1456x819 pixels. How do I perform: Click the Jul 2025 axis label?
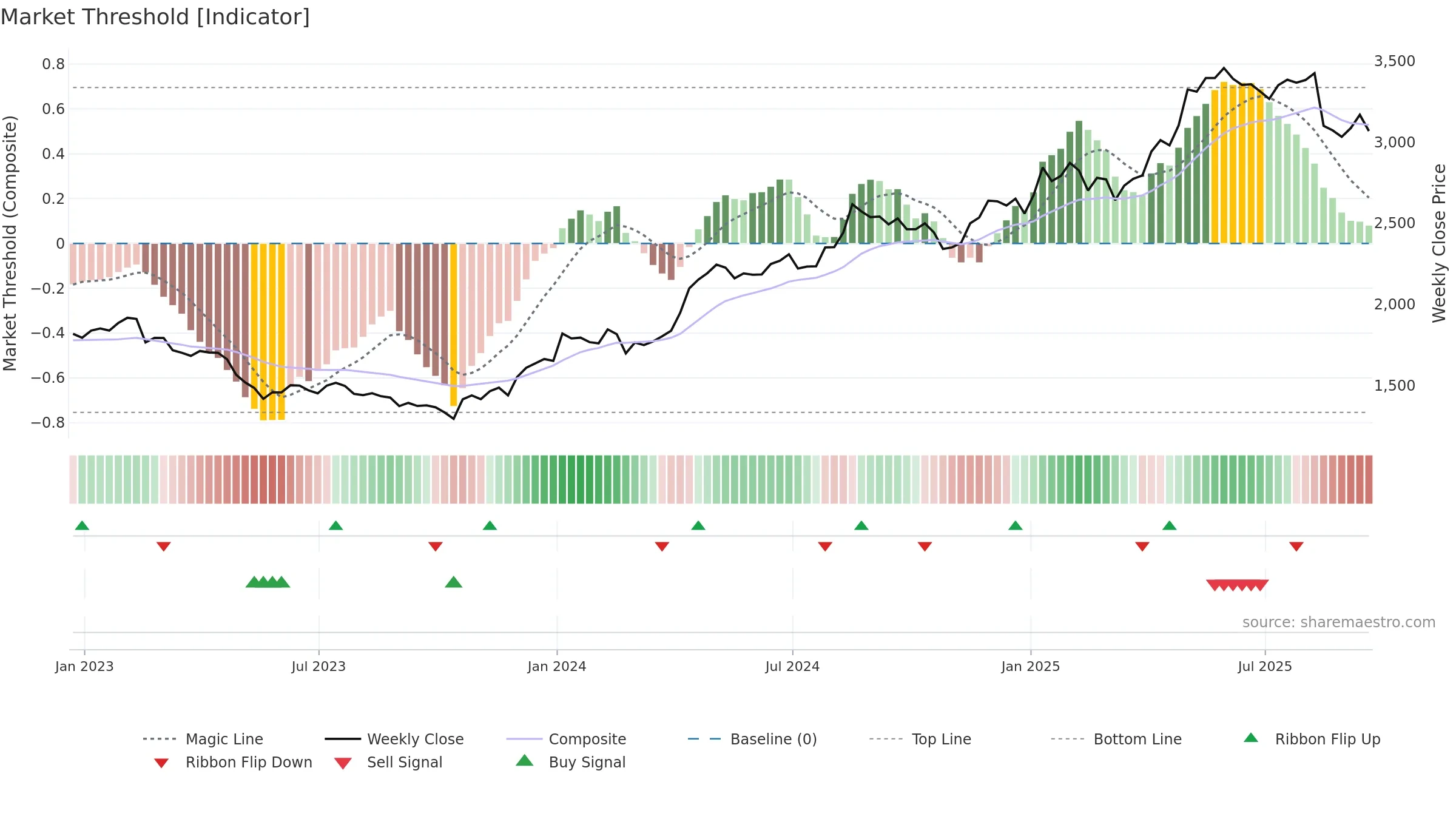1265,666
